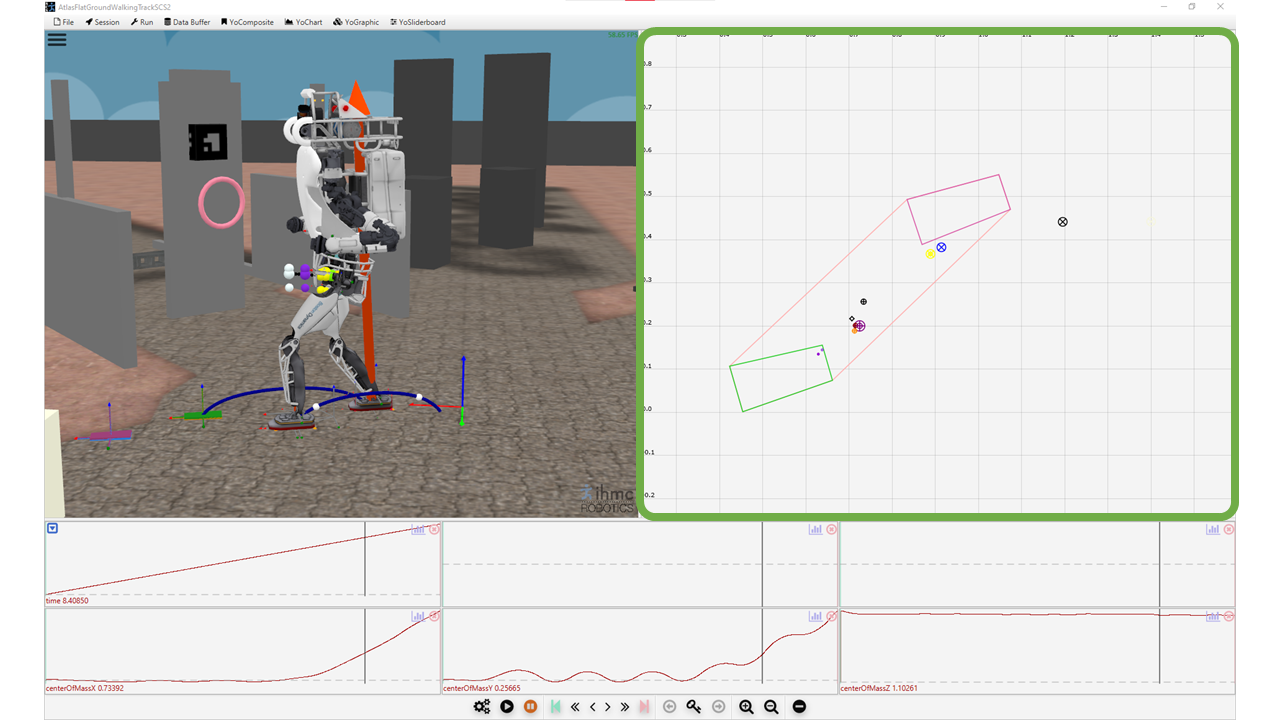
Task: Click the fiducial marker on gray pillar
Action: tap(208, 142)
